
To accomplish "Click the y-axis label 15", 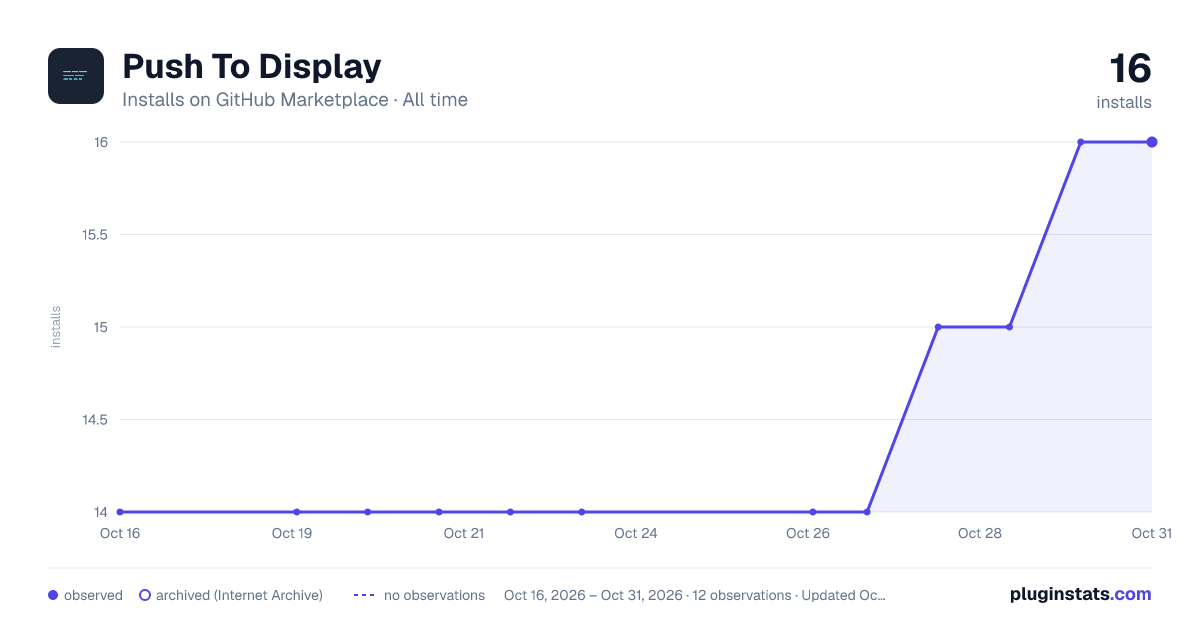I will pos(101,327).
